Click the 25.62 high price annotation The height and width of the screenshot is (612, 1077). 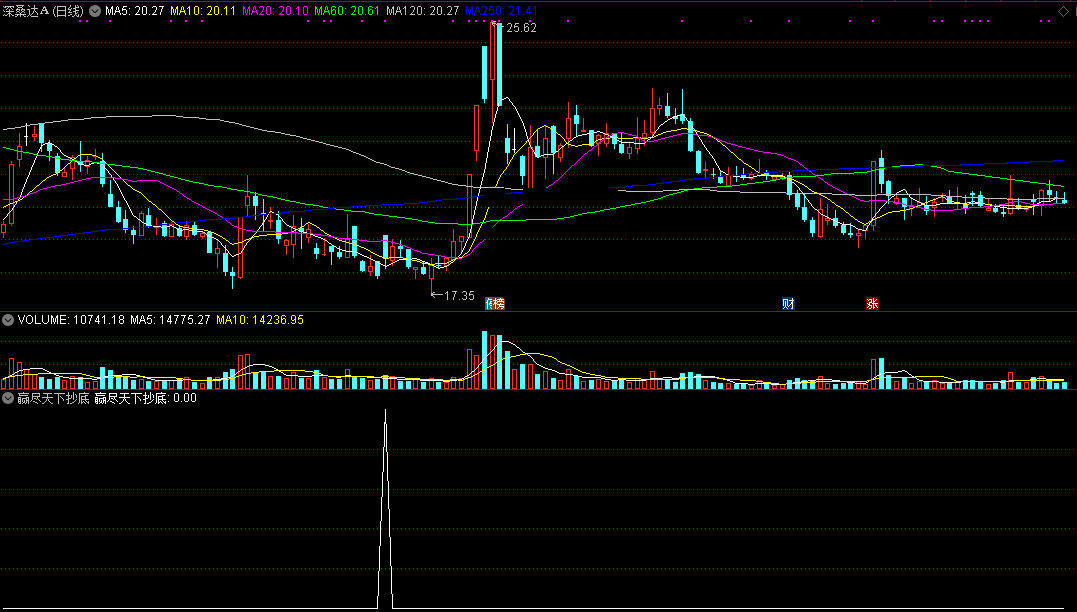[521, 28]
